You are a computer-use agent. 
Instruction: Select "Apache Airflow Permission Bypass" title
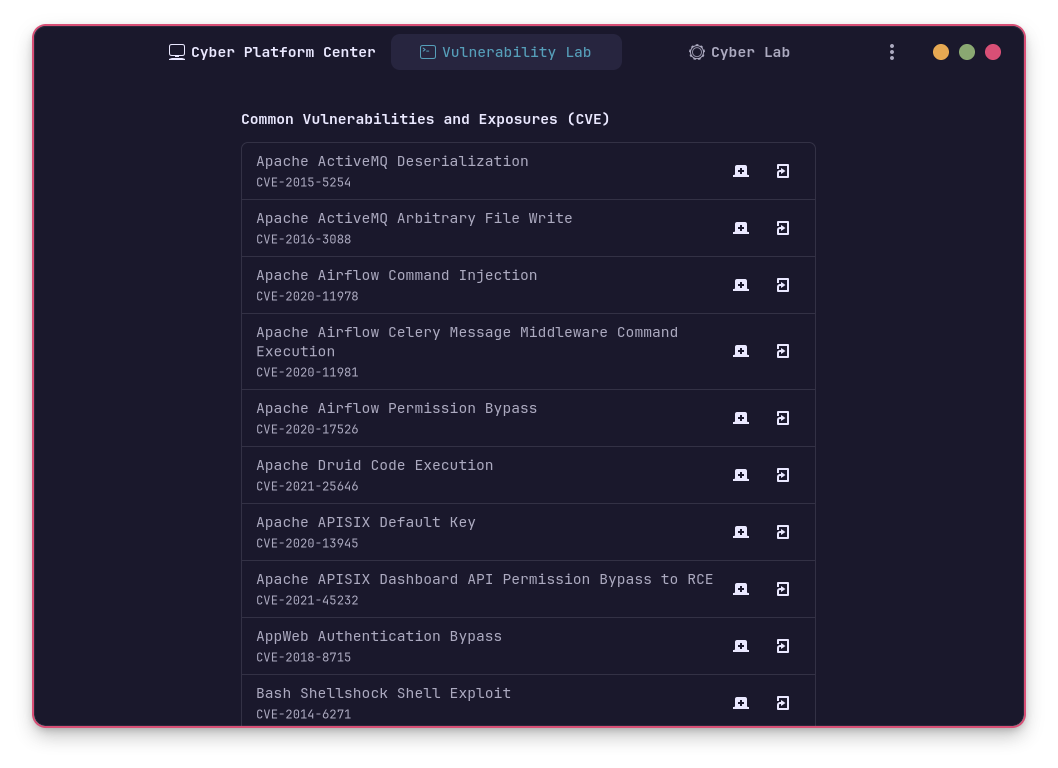pyautogui.click(x=397, y=408)
